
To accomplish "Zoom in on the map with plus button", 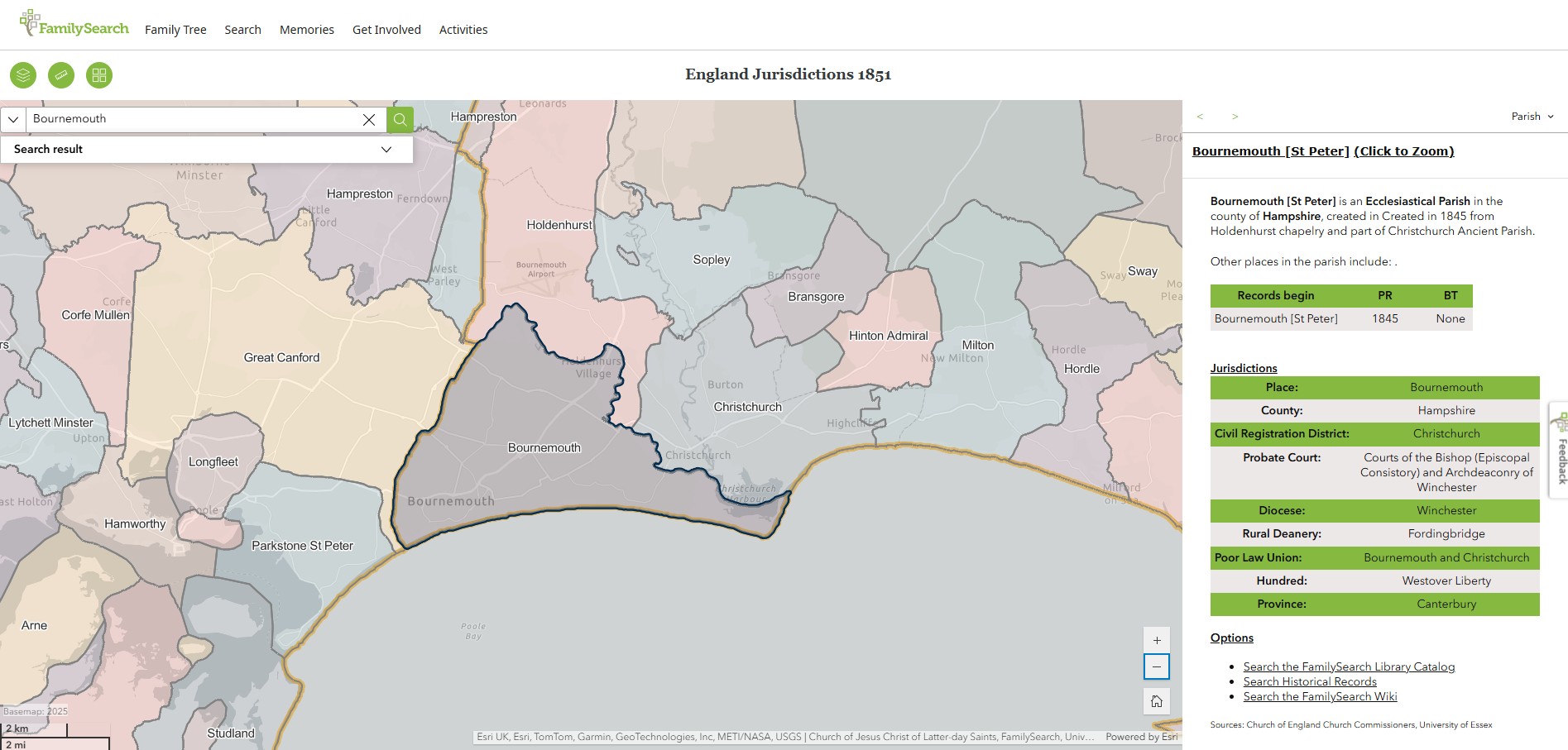I will 1156,639.
